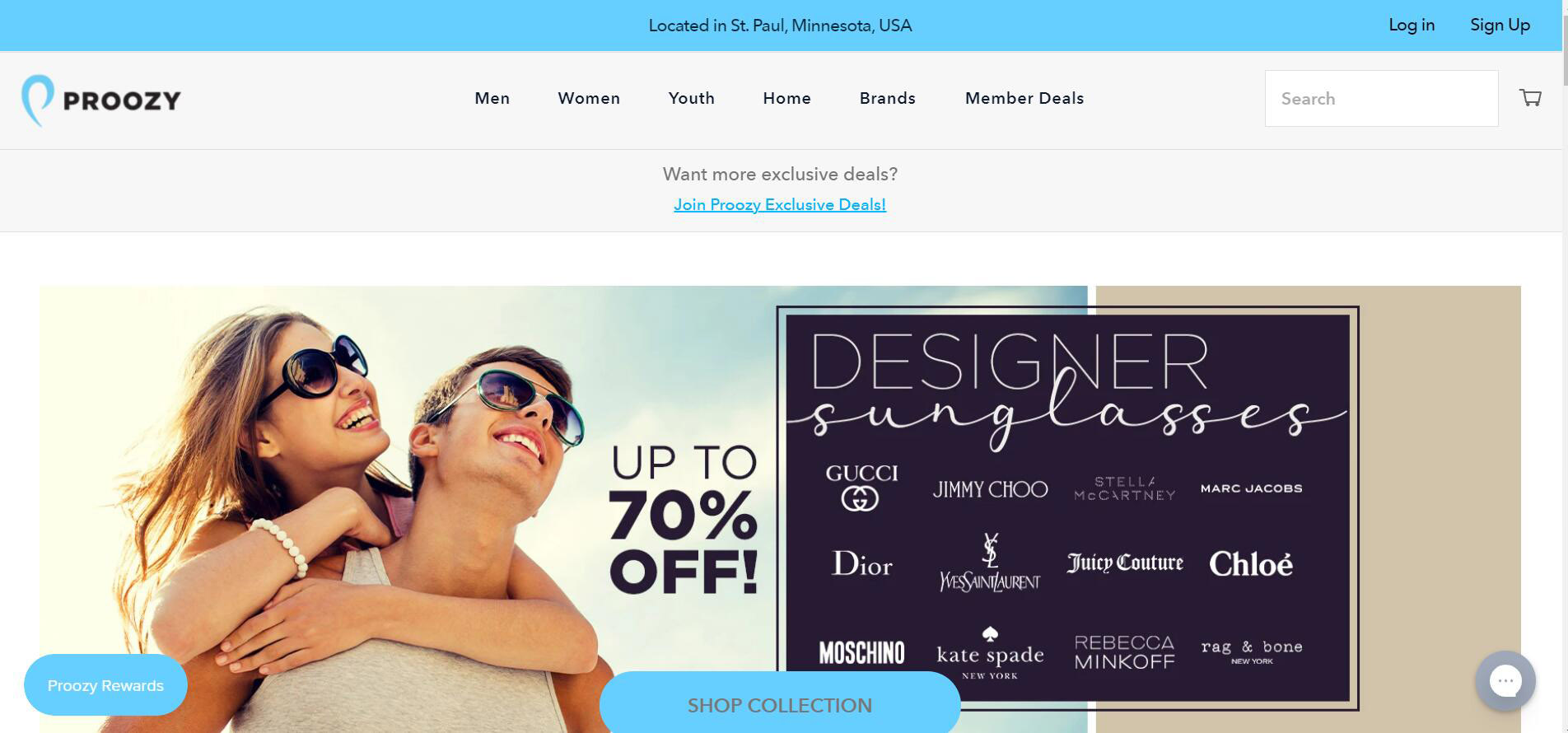Open the Youth category

tap(692, 98)
